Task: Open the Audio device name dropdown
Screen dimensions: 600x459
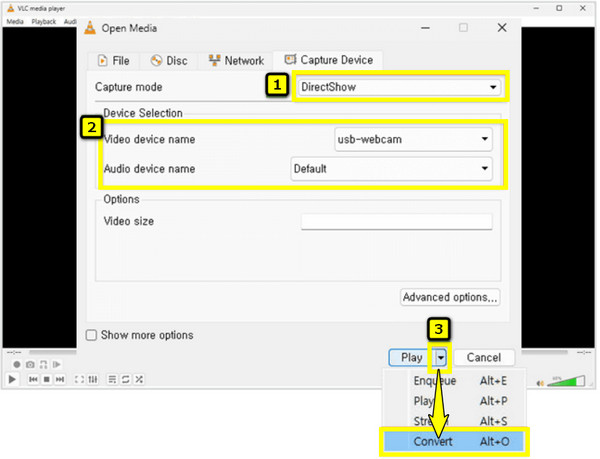Action: 391,169
